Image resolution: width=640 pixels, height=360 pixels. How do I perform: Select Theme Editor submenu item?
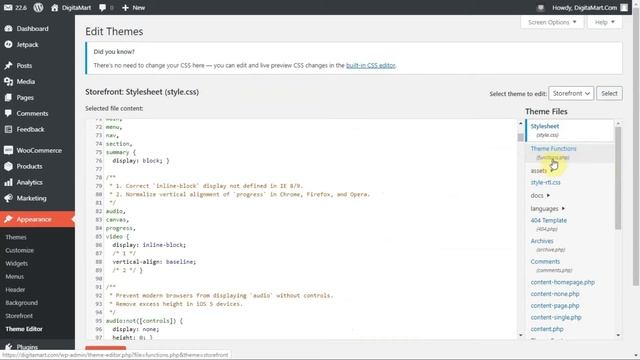[24, 329]
